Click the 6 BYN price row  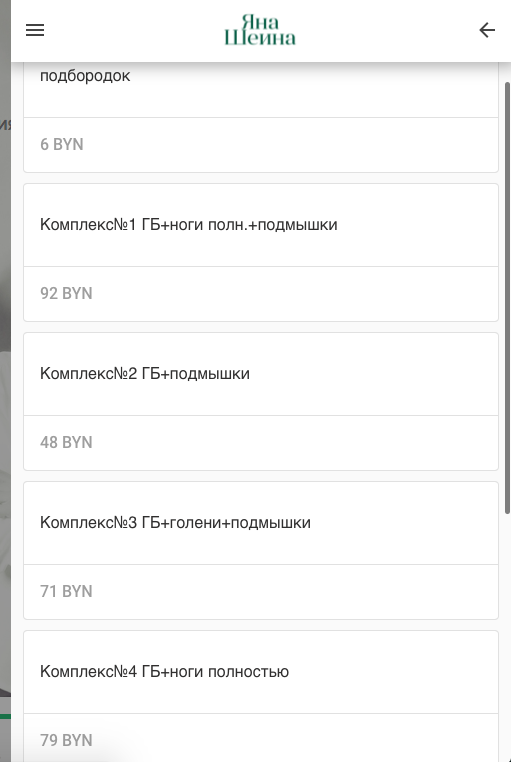[x=261, y=145]
